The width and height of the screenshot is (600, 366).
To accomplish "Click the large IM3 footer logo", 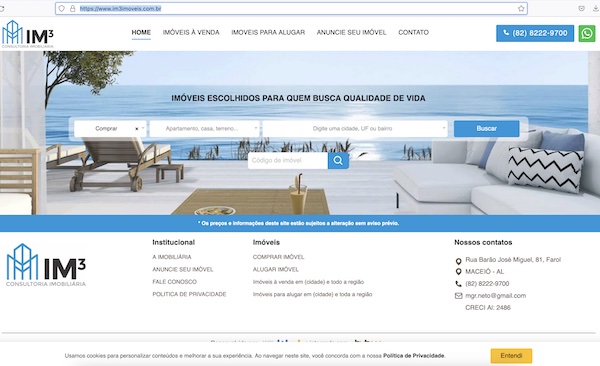I will tap(46, 265).
